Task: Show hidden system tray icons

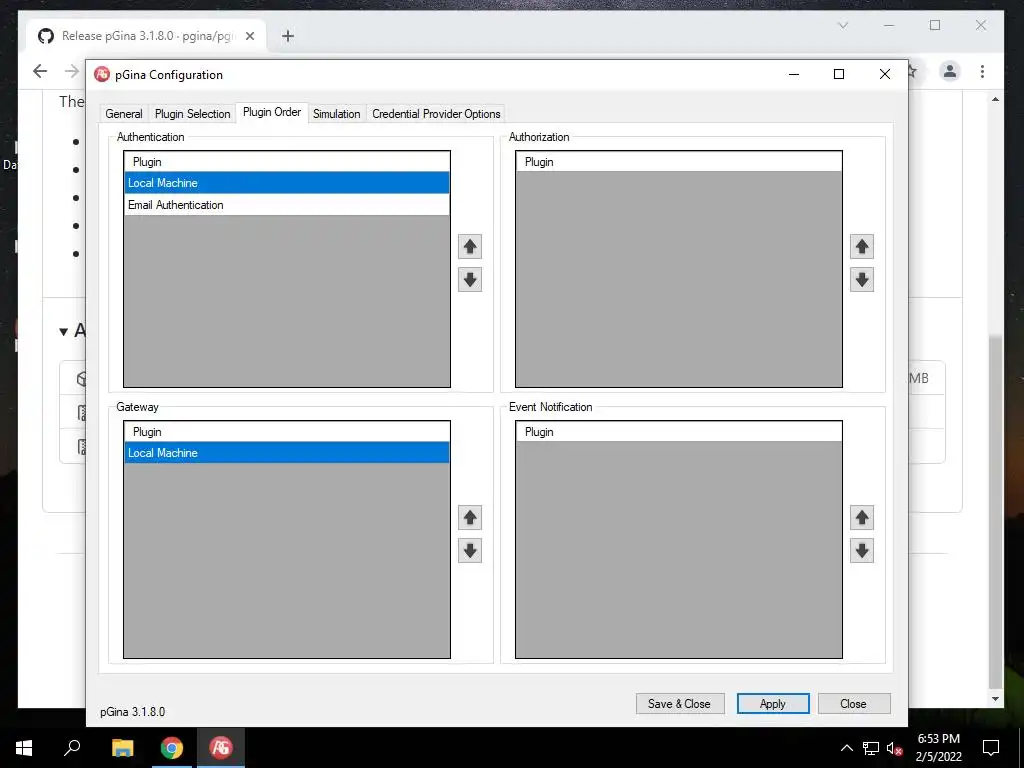Action: (x=846, y=748)
